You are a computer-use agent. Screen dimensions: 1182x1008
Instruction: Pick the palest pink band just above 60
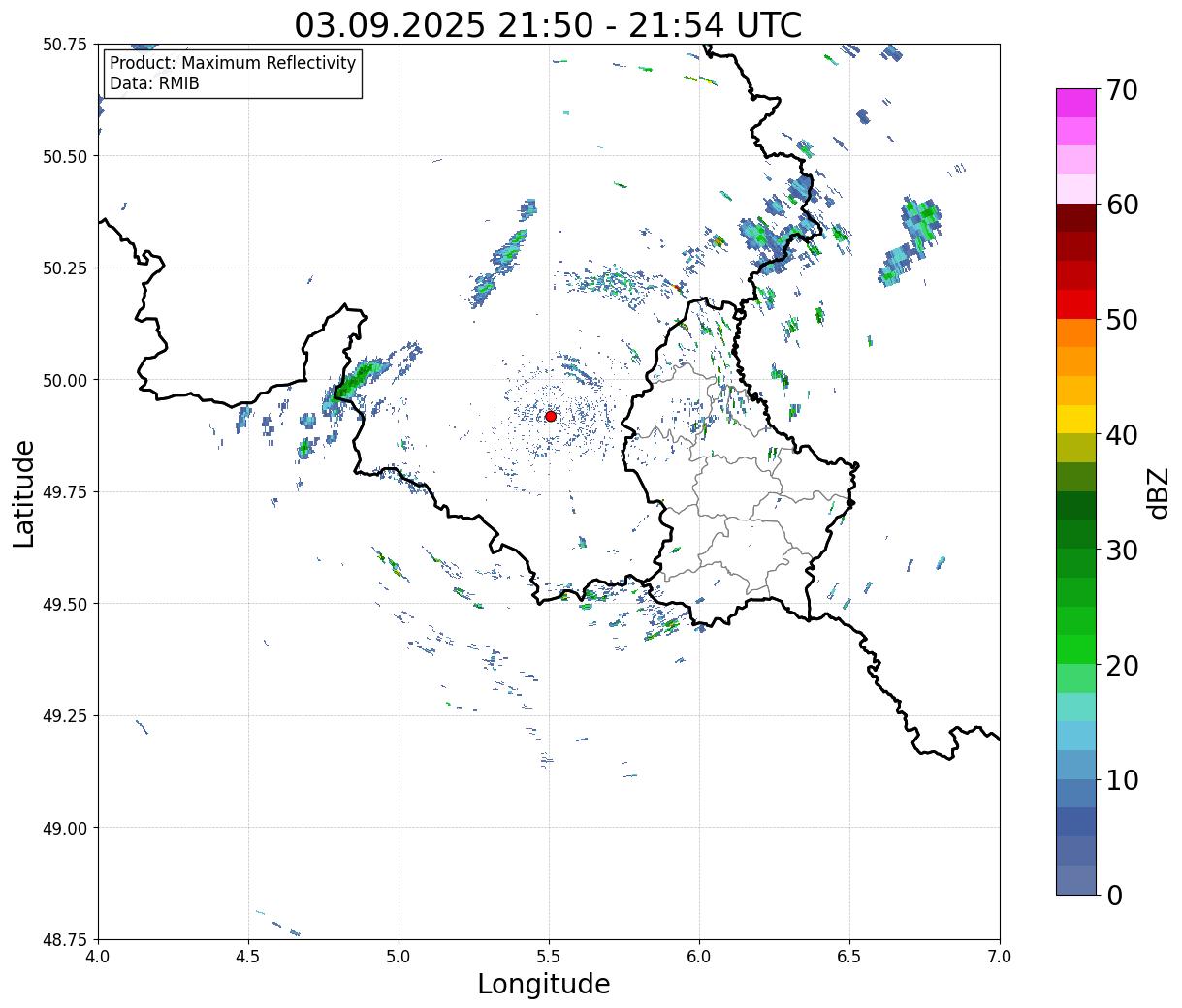(x=1076, y=189)
